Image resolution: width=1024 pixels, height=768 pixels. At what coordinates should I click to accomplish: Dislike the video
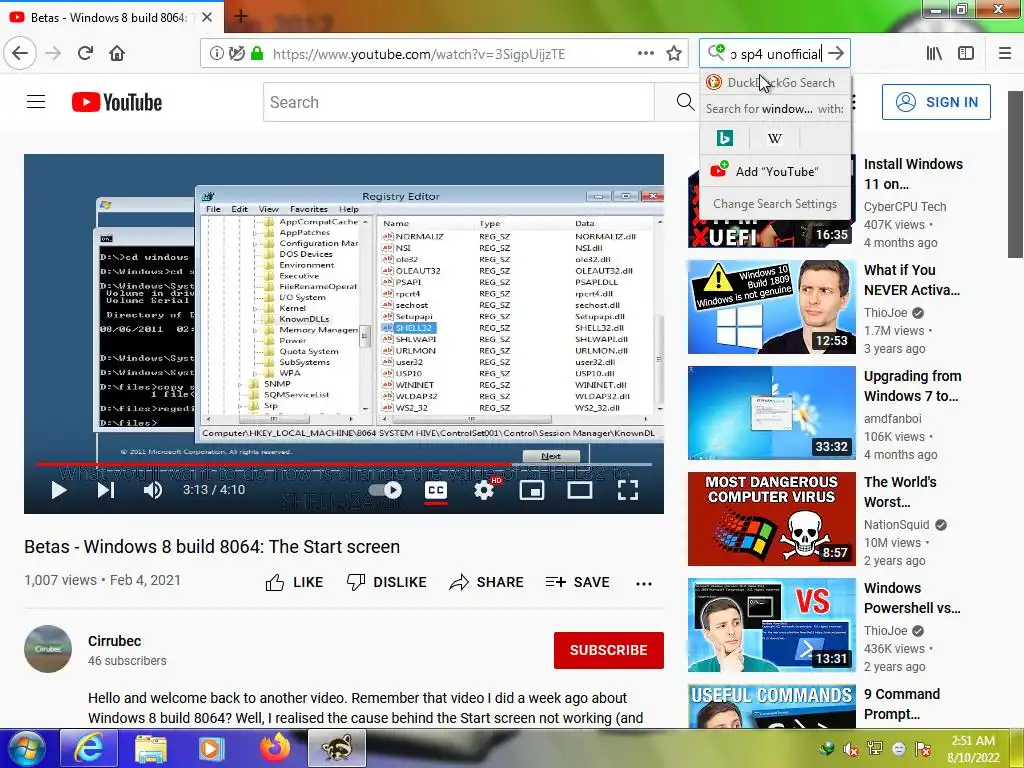point(386,582)
